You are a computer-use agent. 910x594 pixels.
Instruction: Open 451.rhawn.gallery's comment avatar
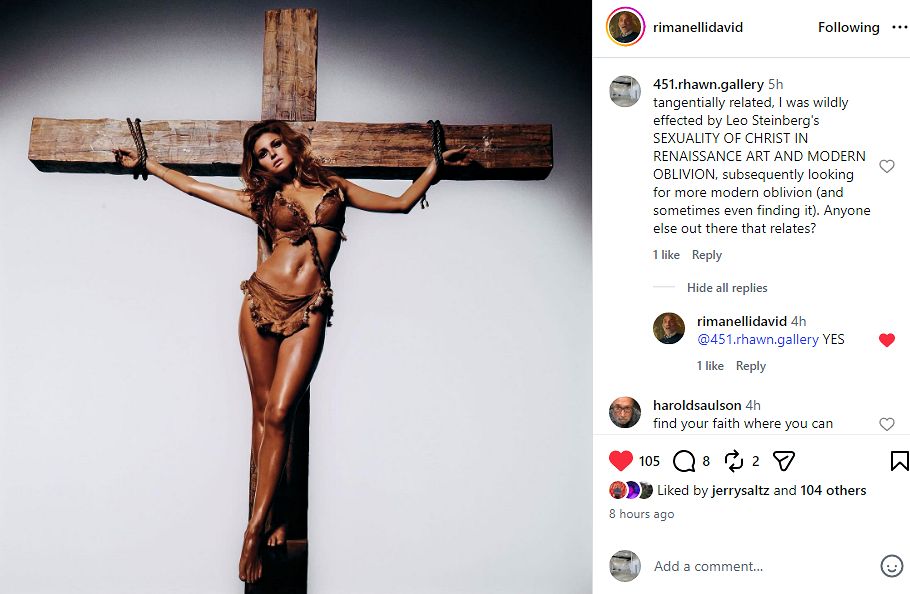pyautogui.click(x=625, y=91)
